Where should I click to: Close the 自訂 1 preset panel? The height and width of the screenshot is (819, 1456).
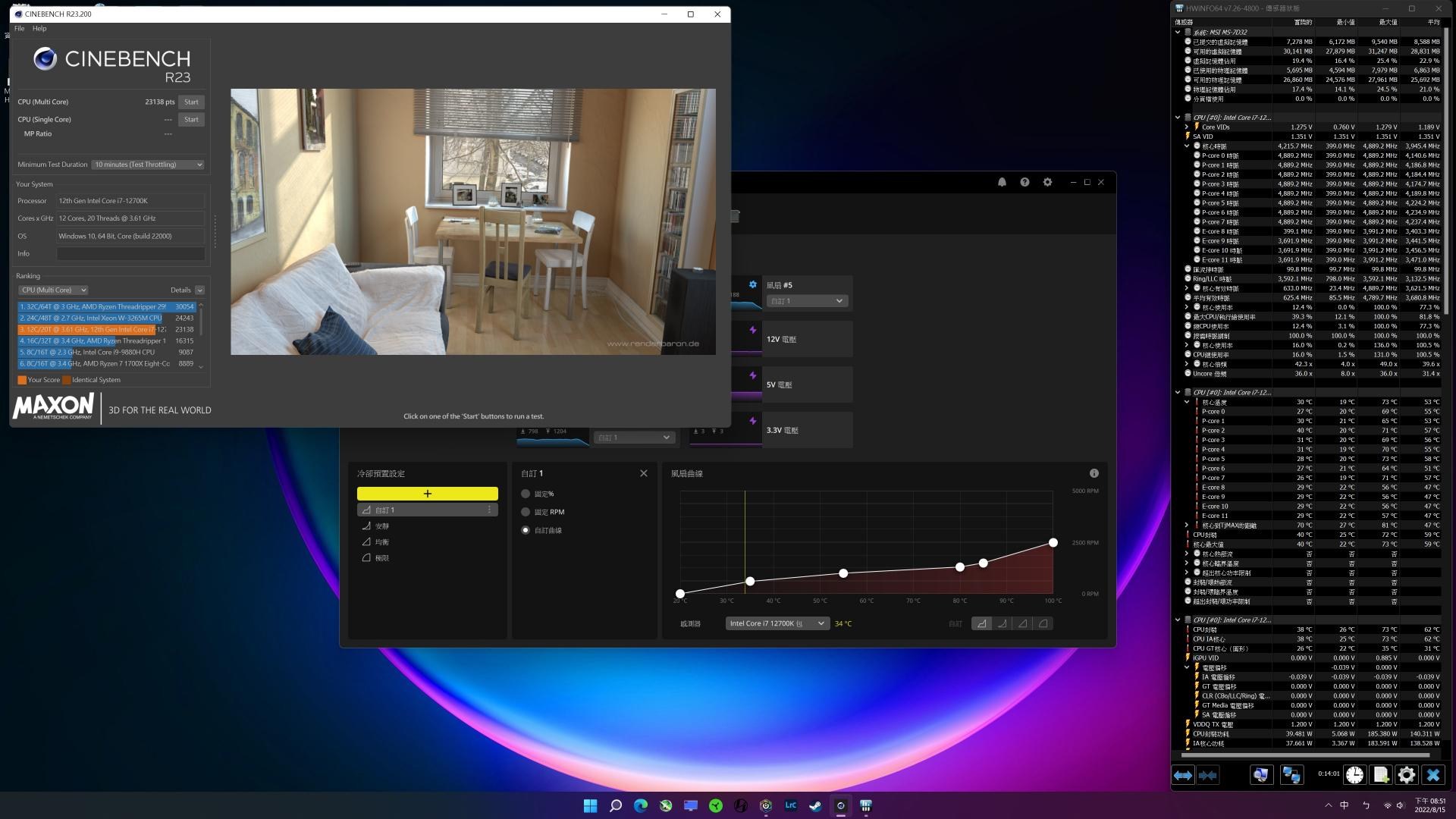(644, 473)
